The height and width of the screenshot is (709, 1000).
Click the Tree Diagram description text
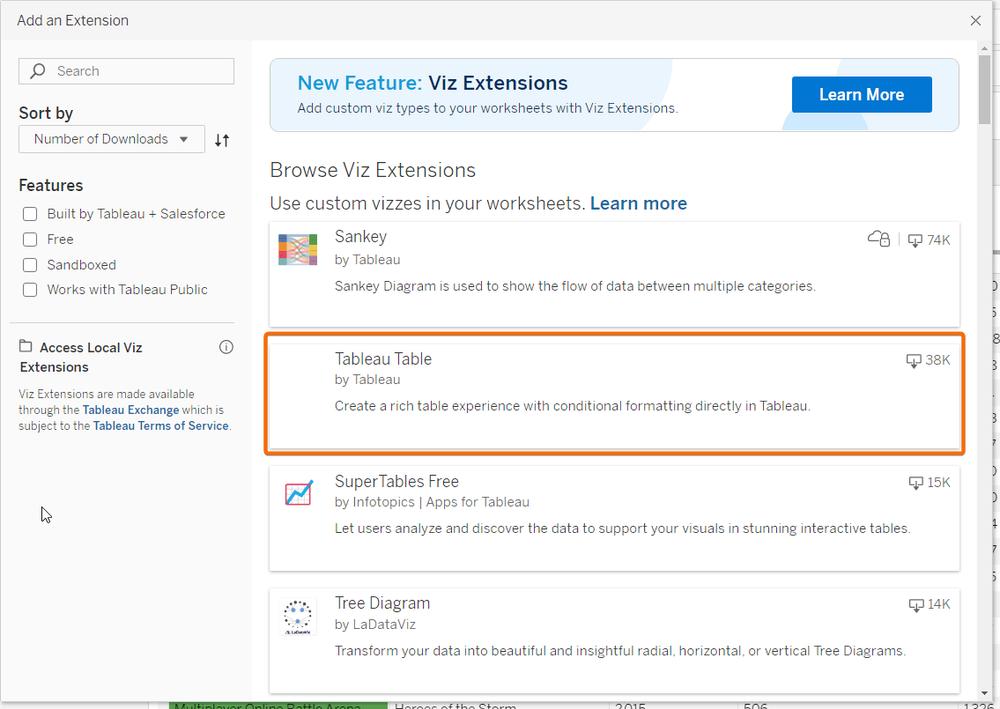point(621,651)
